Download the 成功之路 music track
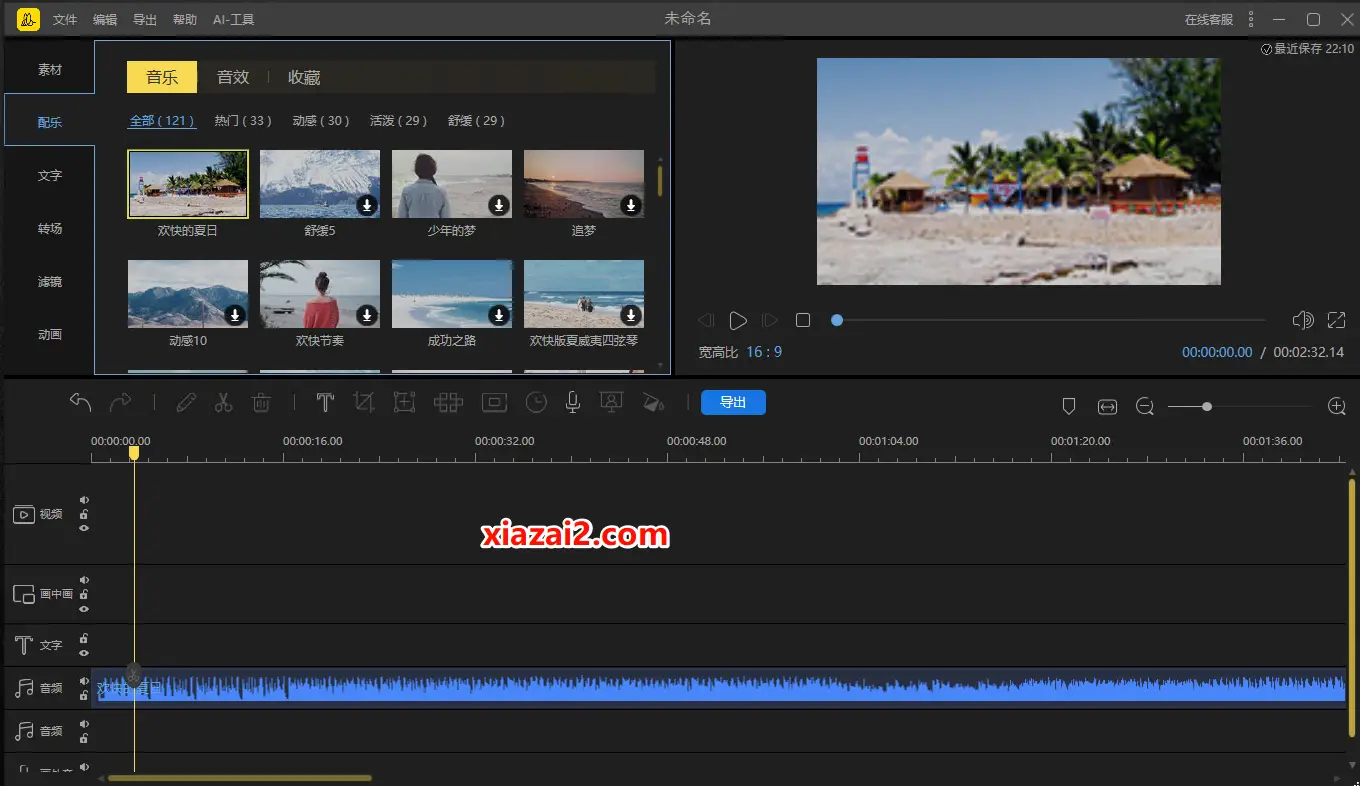Screen dimensions: 1360x786 [x=499, y=315]
